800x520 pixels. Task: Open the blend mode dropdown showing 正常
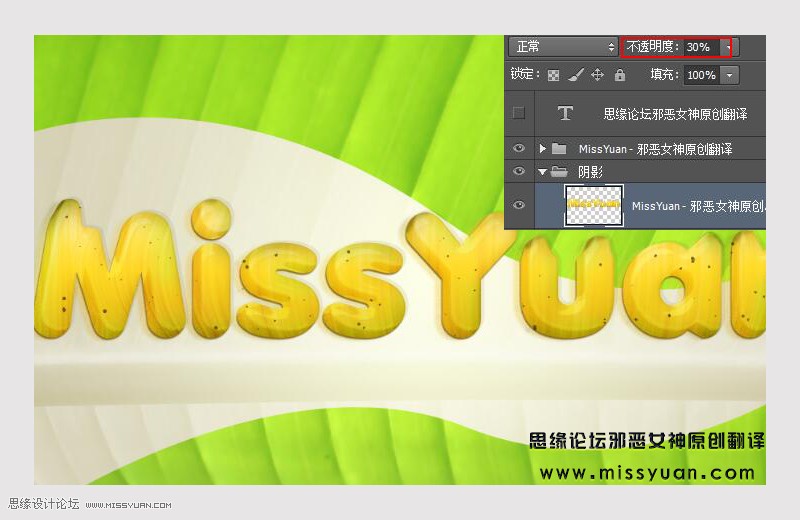point(563,47)
